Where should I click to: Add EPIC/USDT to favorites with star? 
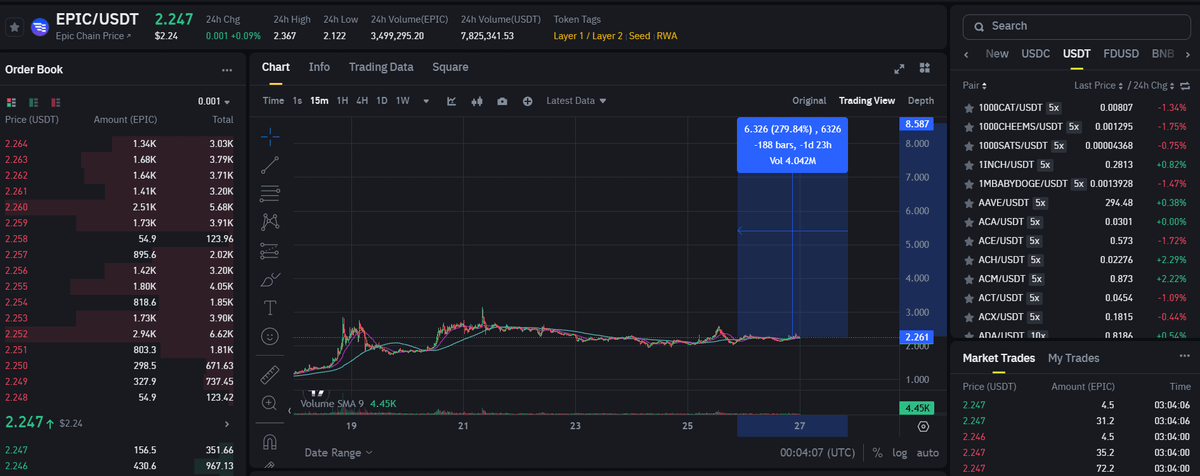pyautogui.click(x=15, y=27)
